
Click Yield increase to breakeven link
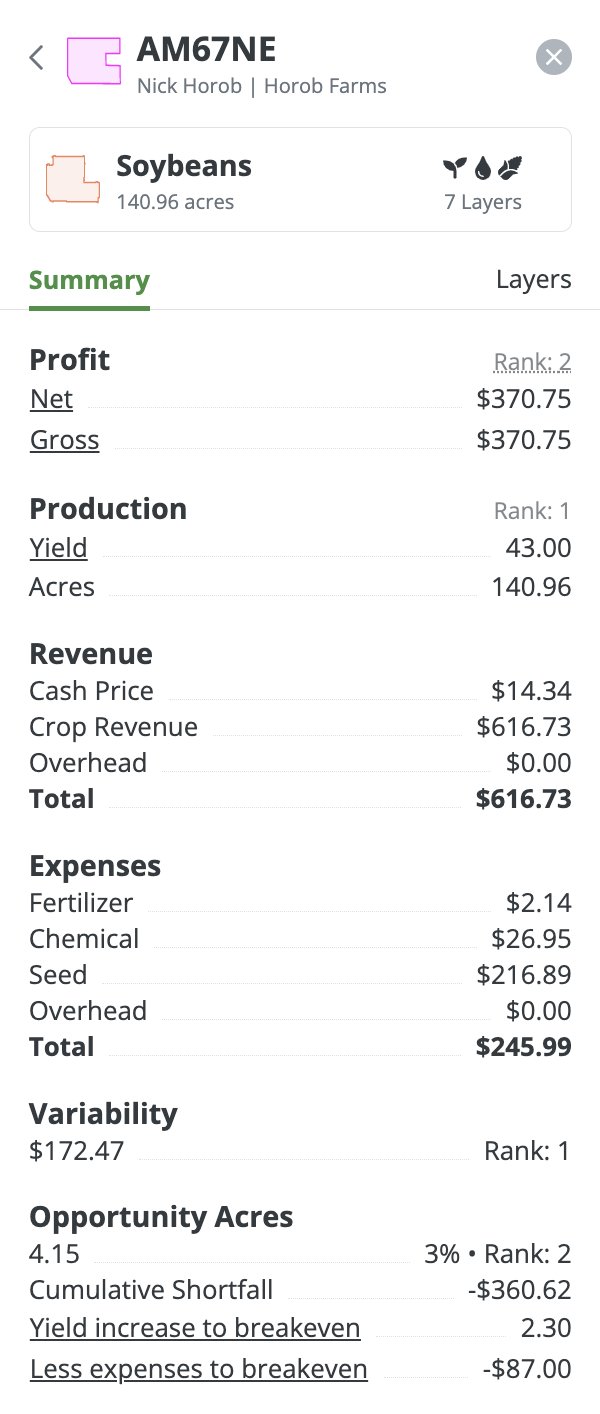click(x=195, y=1328)
